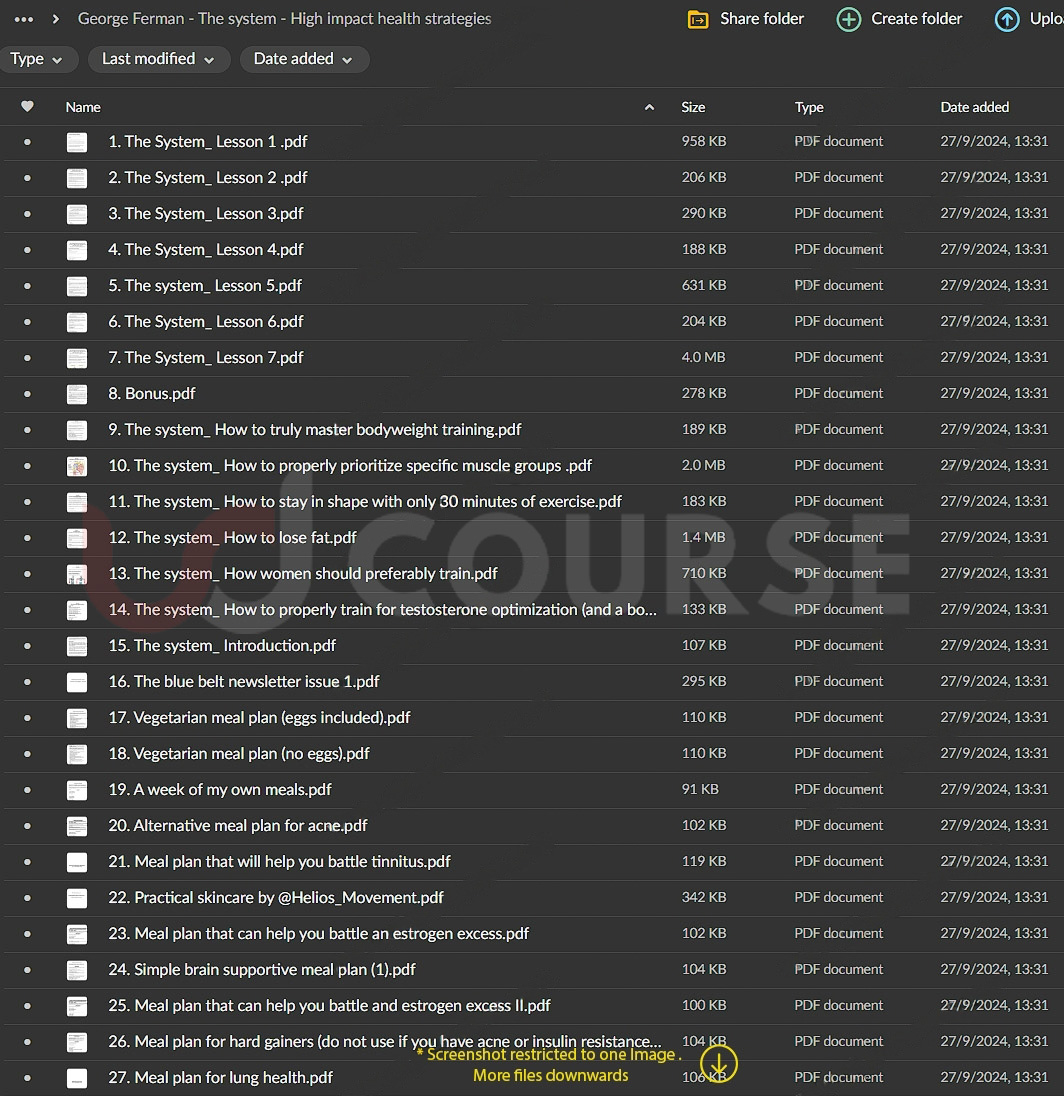This screenshot has height=1096, width=1064.
Task: Click the Upload arrow icon
Action: (x=1007, y=20)
